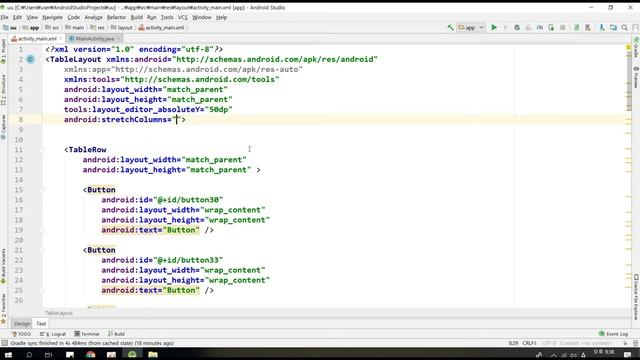This screenshot has width=640, height=360.
Task: Open the VCS menu
Action: pyautogui.click(x=182, y=18)
